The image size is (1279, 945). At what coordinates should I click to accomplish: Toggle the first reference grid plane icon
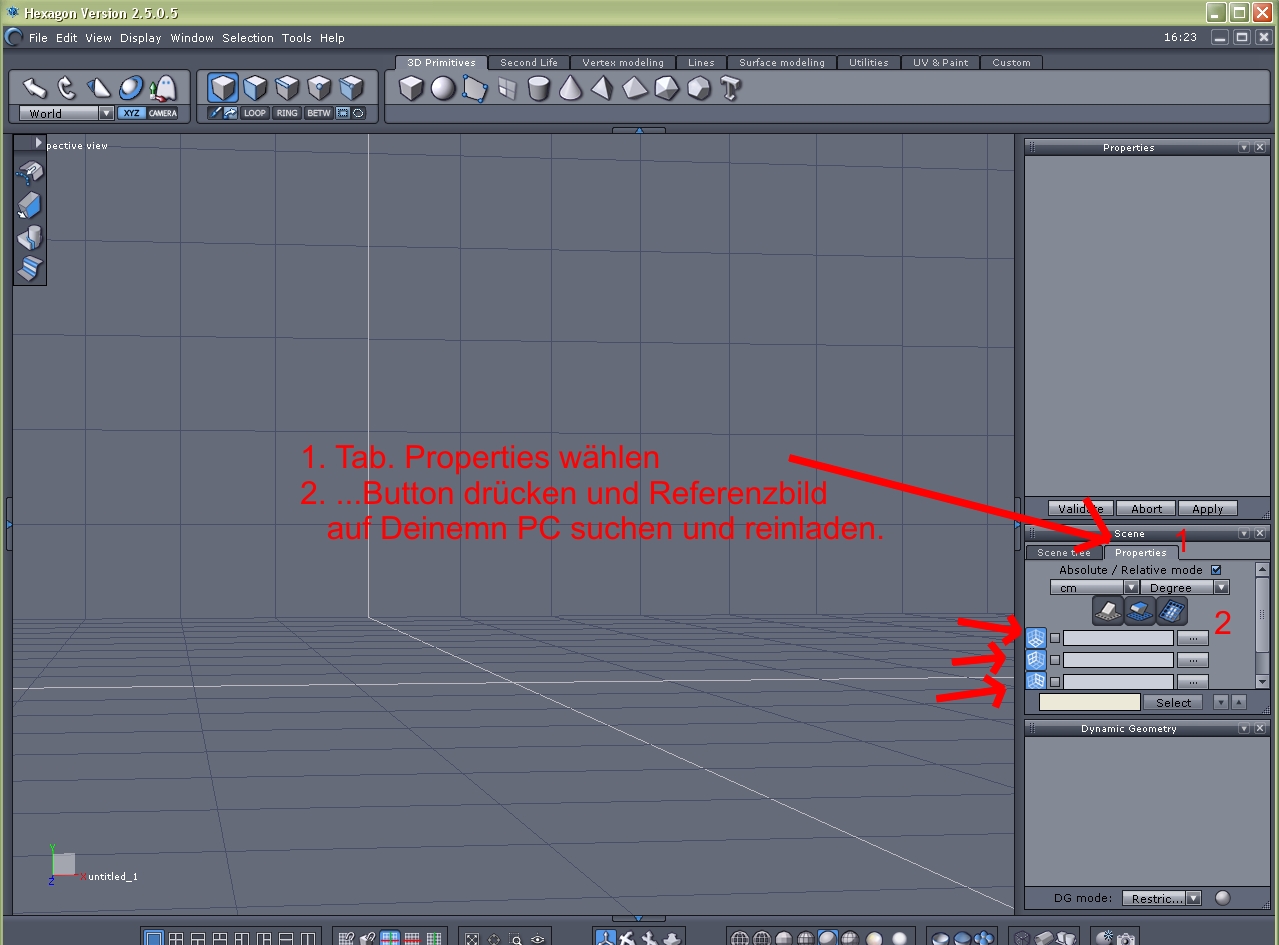[1036, 636]
